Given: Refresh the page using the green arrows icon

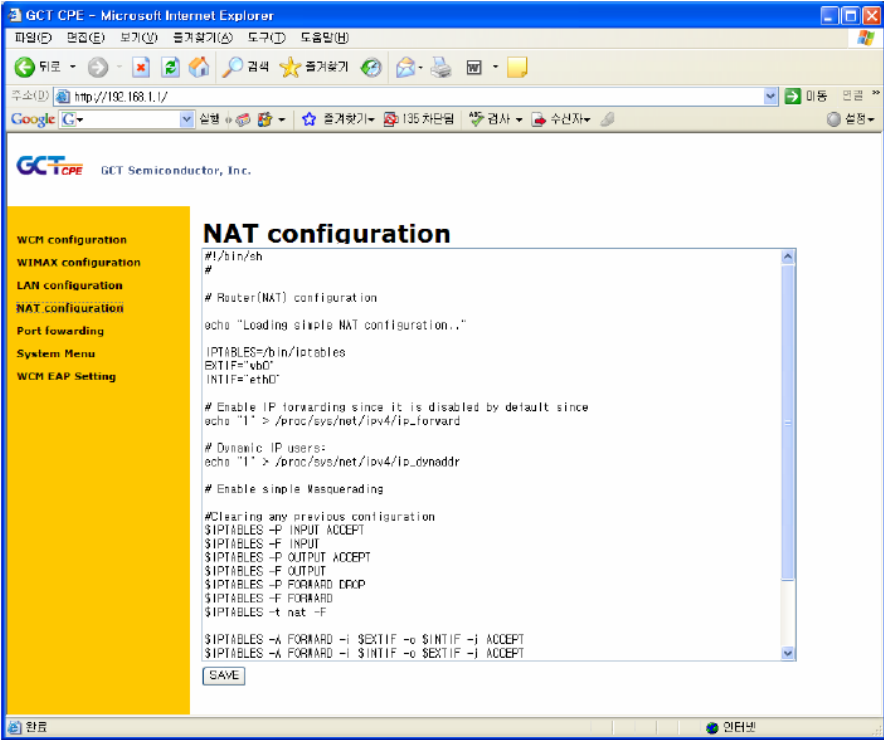Looking at the screenshot, I should point(170,67).
